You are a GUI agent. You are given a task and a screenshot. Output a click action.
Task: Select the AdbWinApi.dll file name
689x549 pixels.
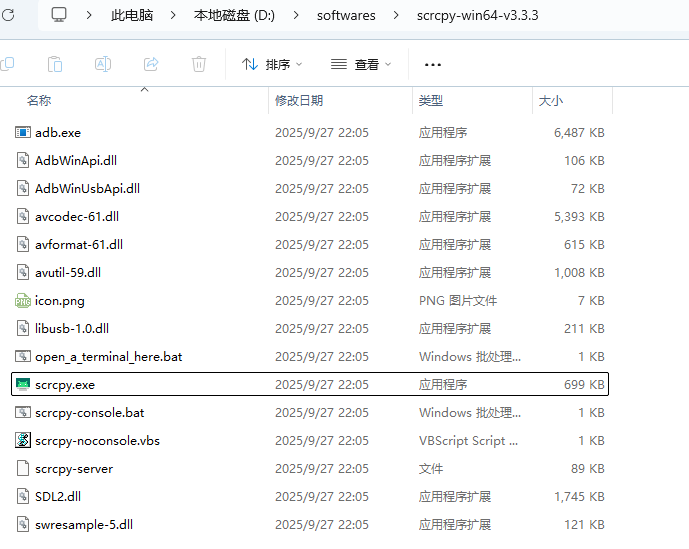[76, 161]
